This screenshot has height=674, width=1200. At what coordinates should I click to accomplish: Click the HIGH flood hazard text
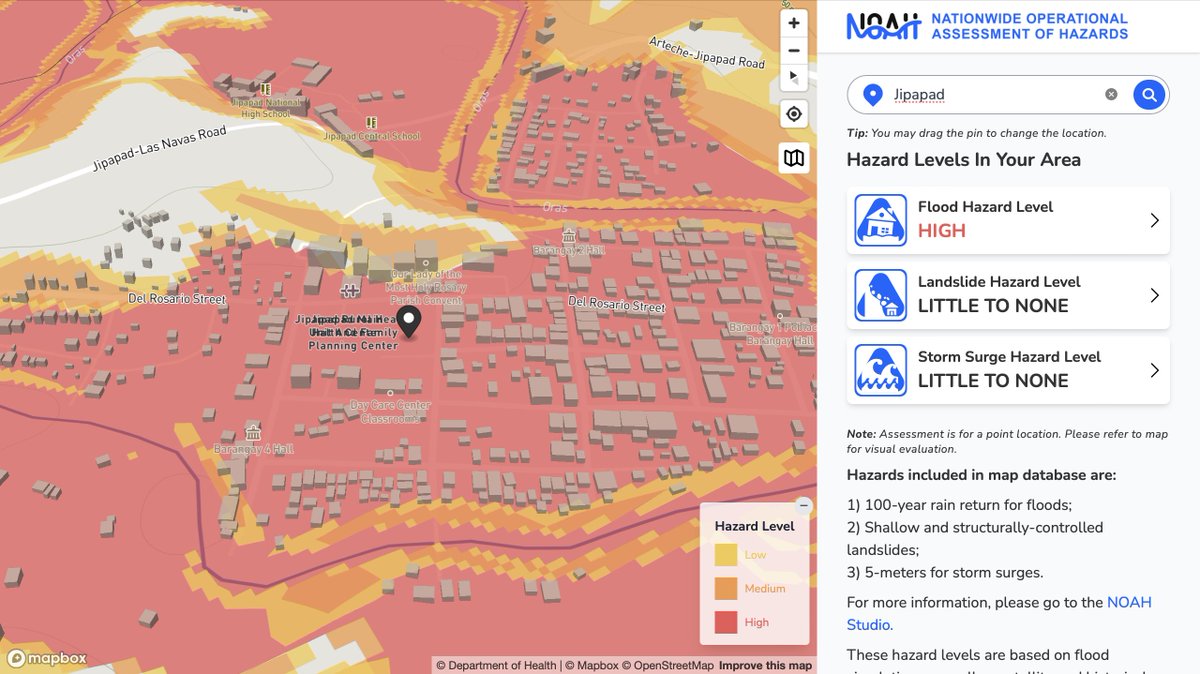coord(942,231)
